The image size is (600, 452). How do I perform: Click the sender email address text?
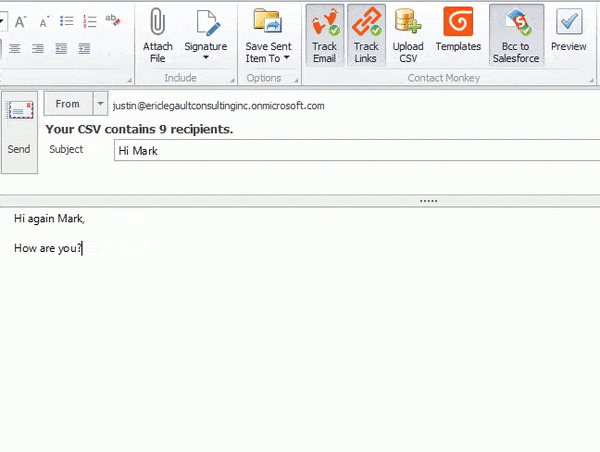point(218,106)
